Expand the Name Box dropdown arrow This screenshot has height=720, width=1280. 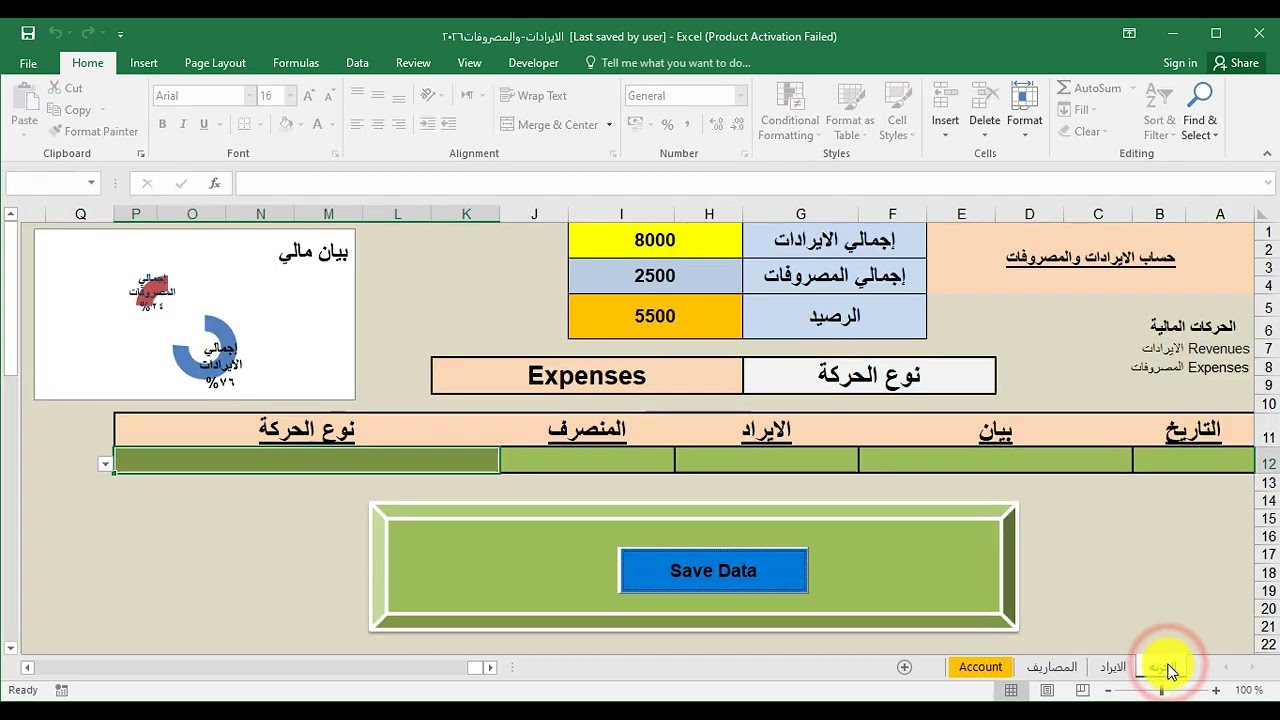pyautogui.click(x=91, y=183)
